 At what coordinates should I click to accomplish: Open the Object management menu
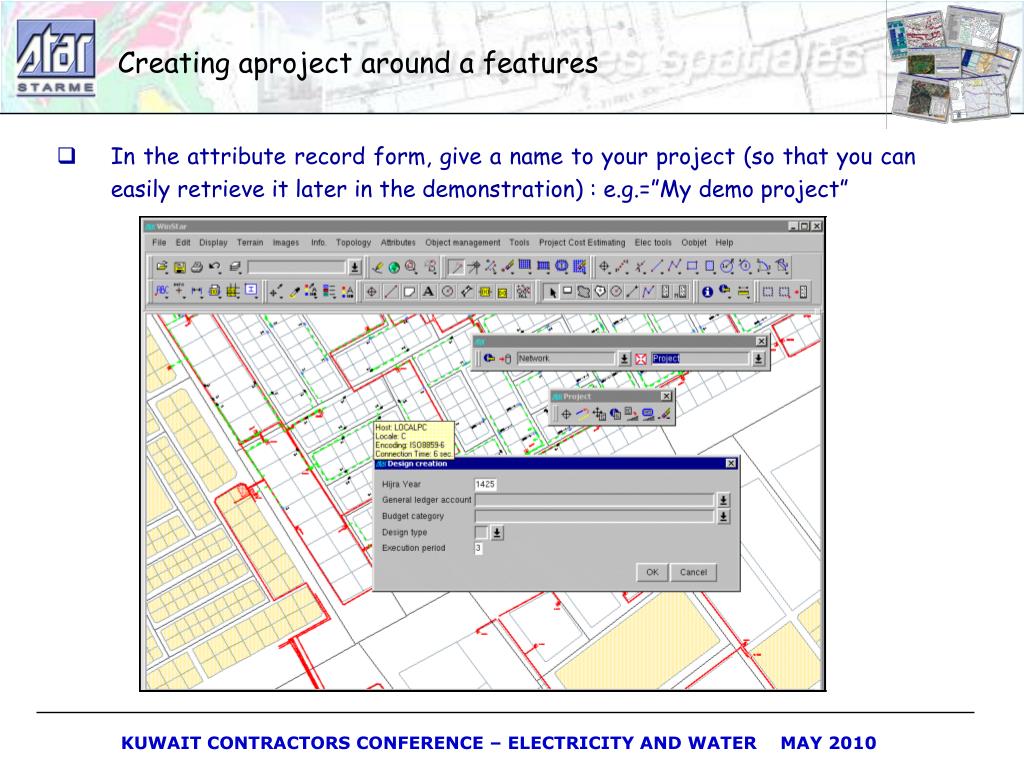[x=463, y=242]
